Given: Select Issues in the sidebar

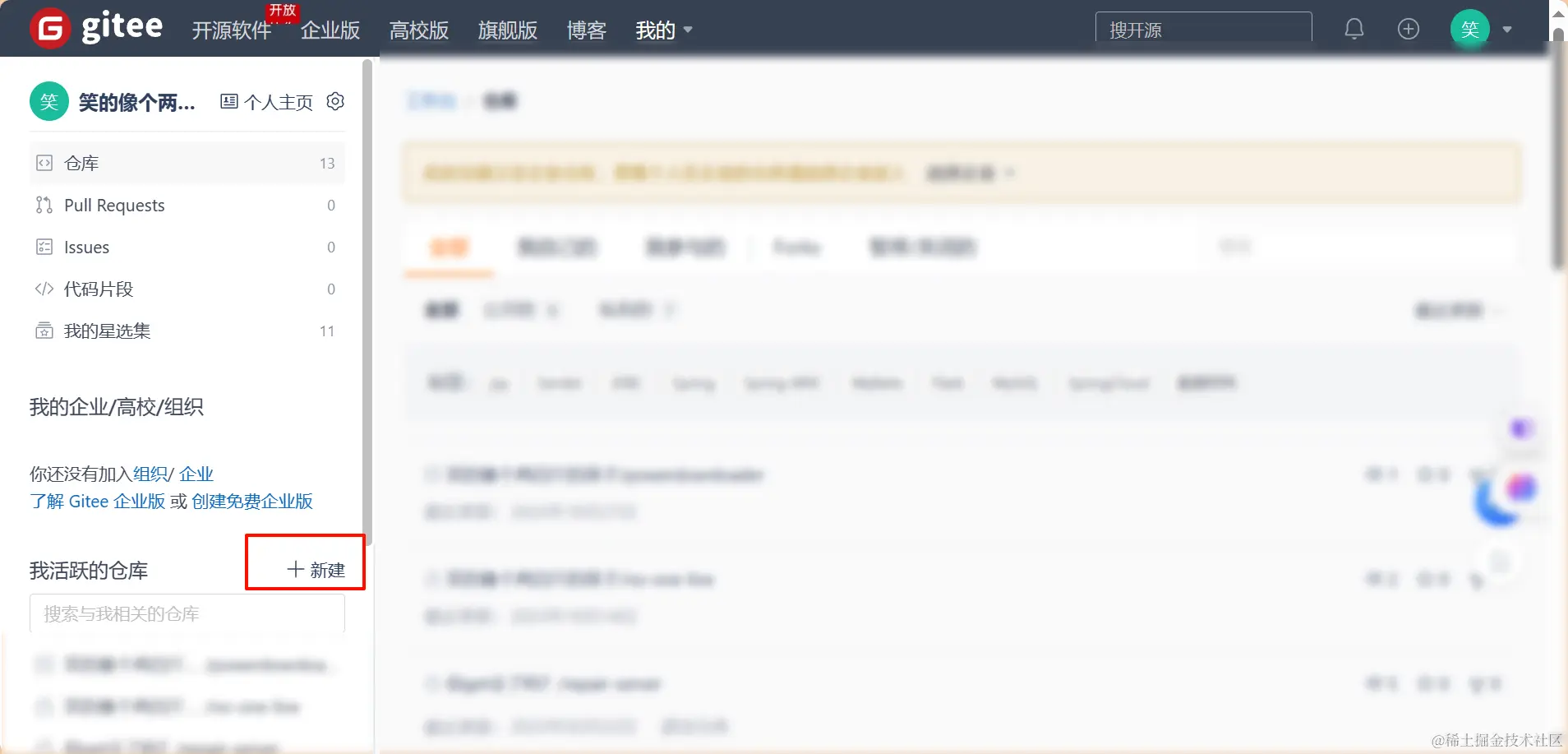Looking at the screenshot, I should [187, 247].
